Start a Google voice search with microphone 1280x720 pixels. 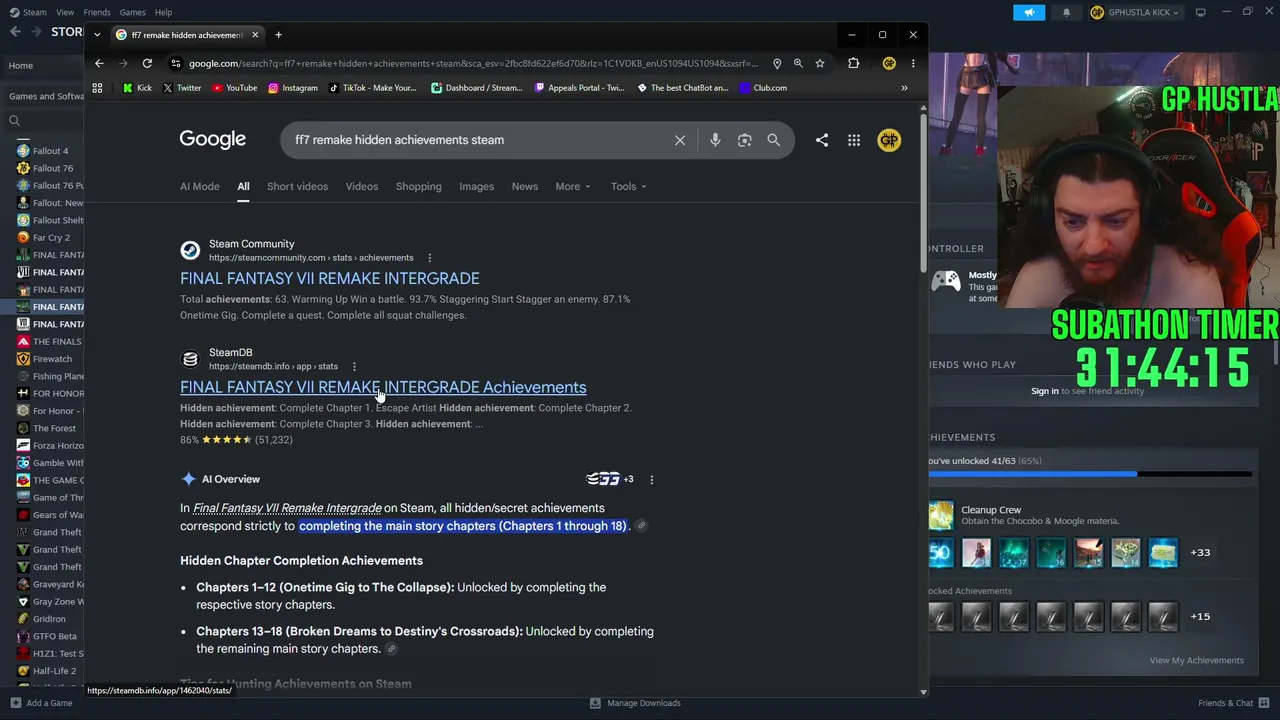point(715,140)
